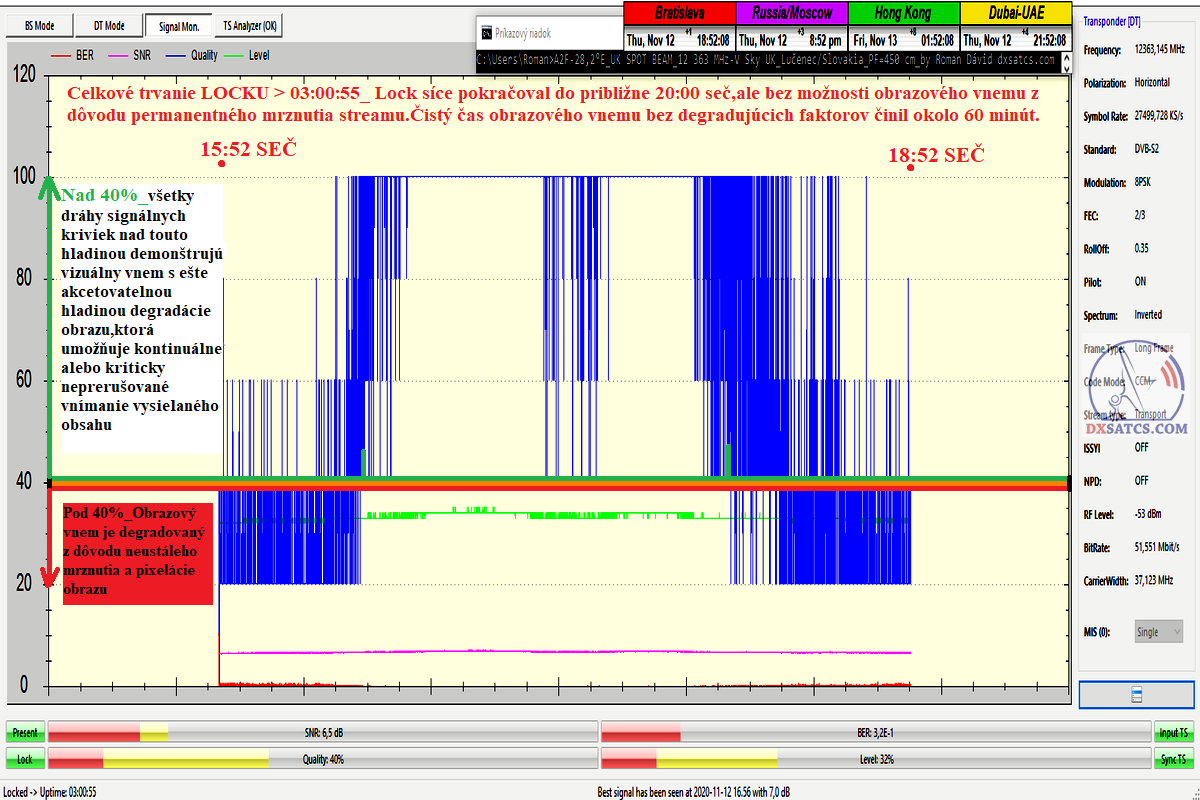
Task: Click the transponder list icon button
Action: 1136,694
